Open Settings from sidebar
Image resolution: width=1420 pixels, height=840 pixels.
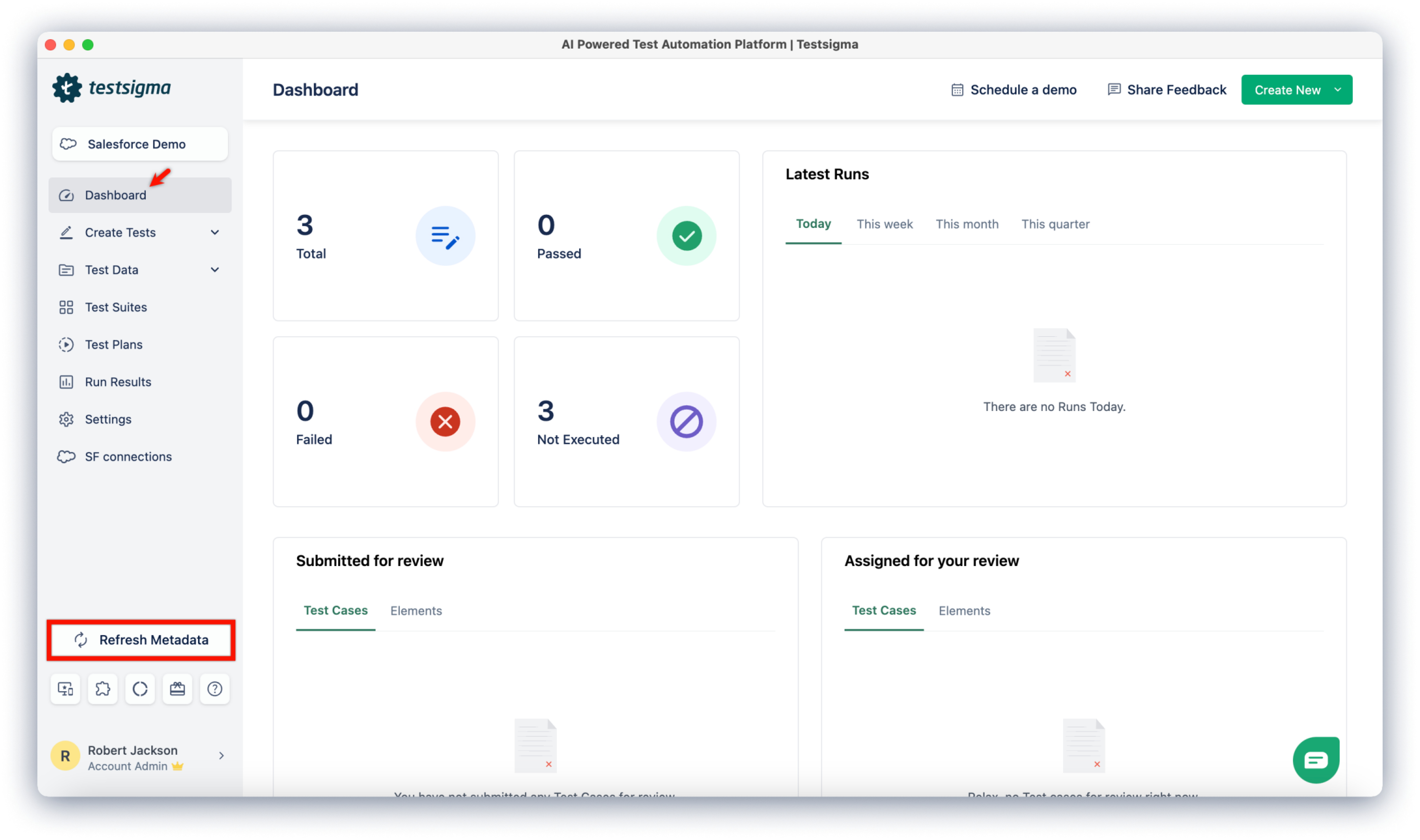coord(140,419)
